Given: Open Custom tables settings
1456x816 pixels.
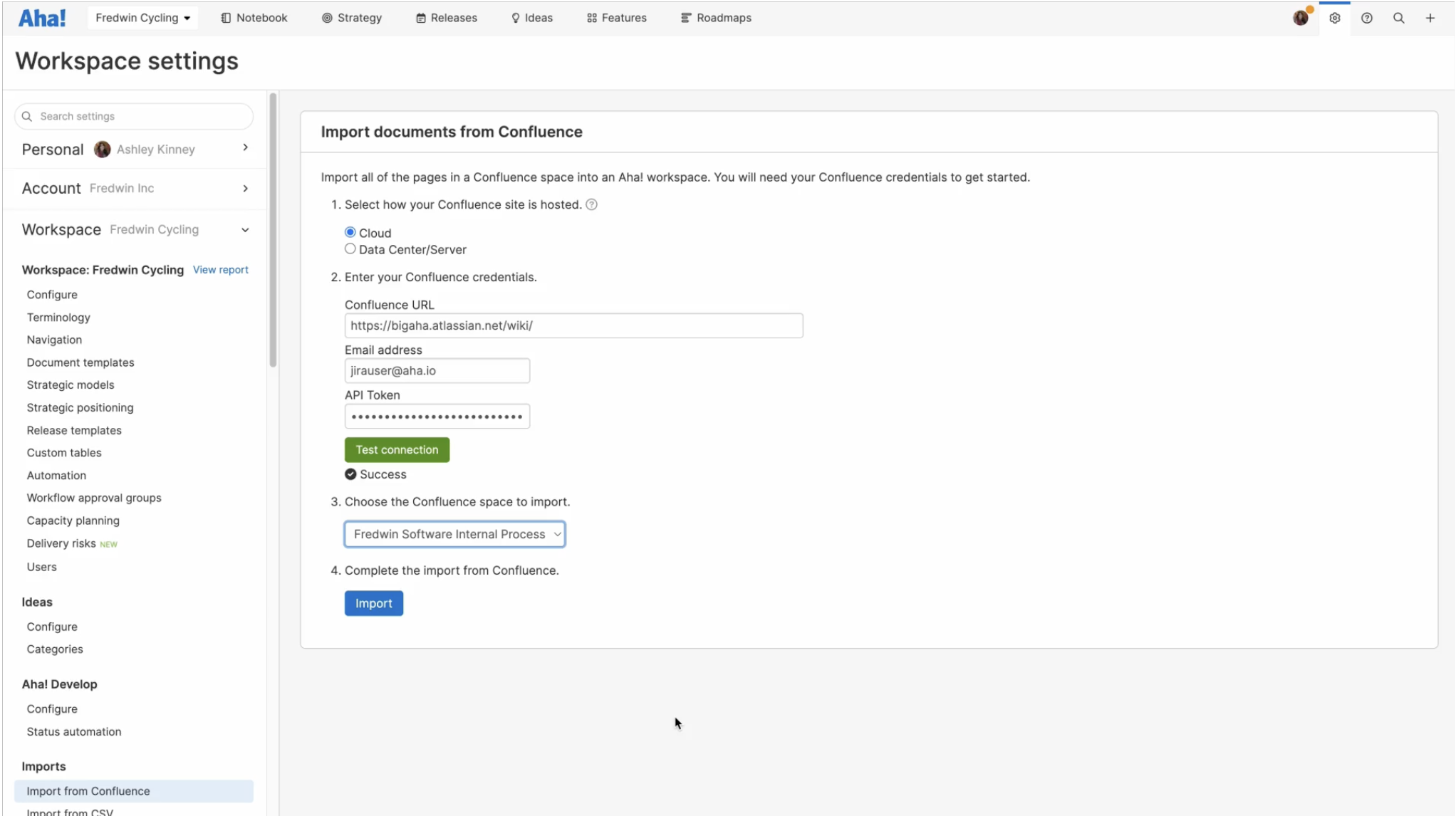Looking at the screenshot, I should [64, 453].
